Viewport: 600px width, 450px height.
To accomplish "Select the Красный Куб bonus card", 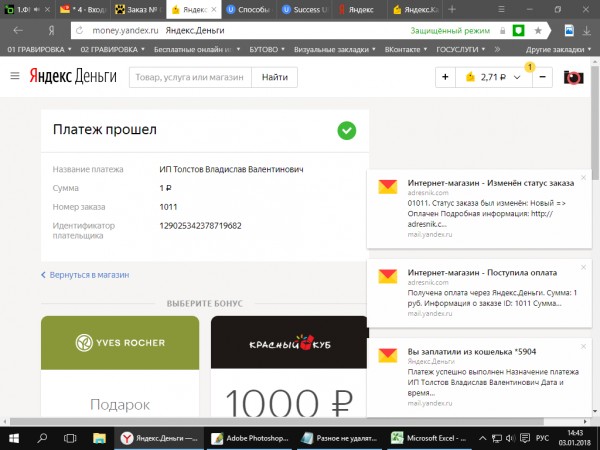I will [x=289, y=366].
